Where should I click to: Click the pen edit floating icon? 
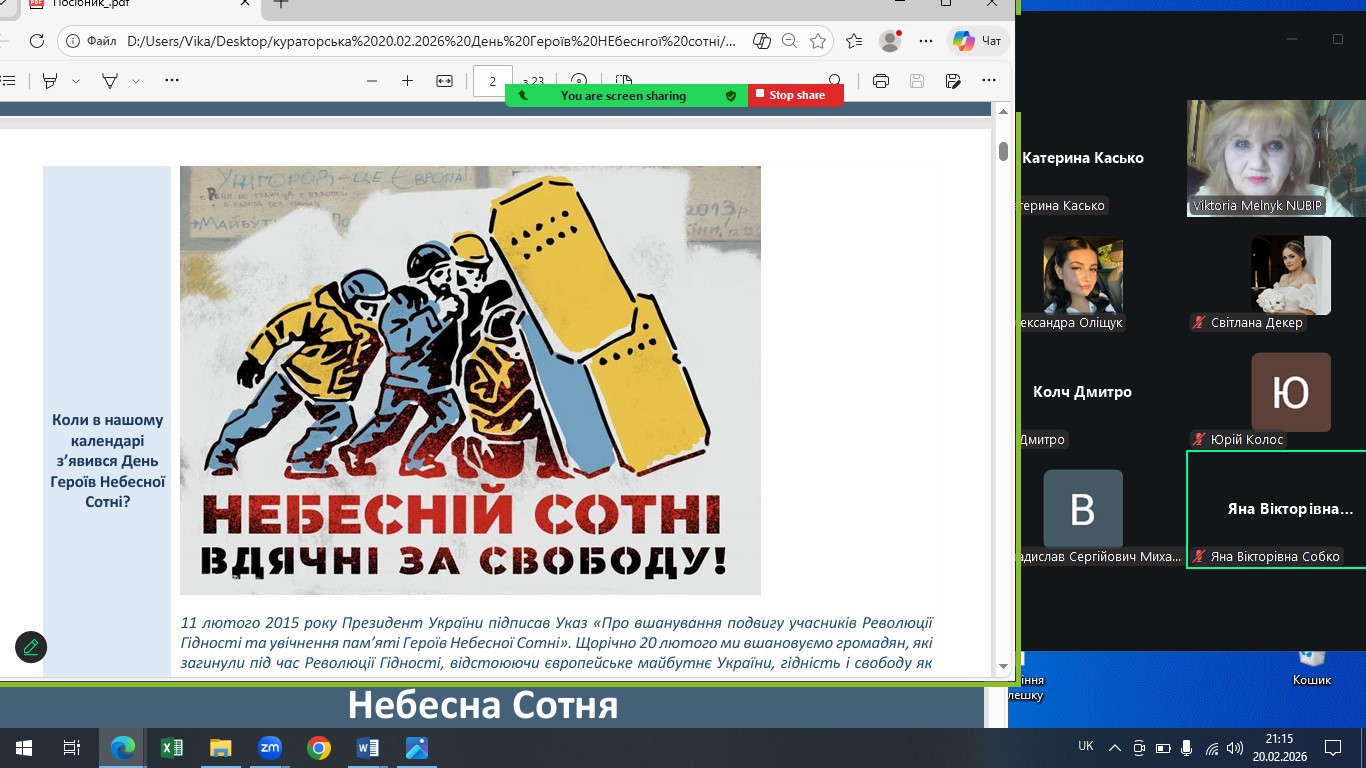pos(31,647)
